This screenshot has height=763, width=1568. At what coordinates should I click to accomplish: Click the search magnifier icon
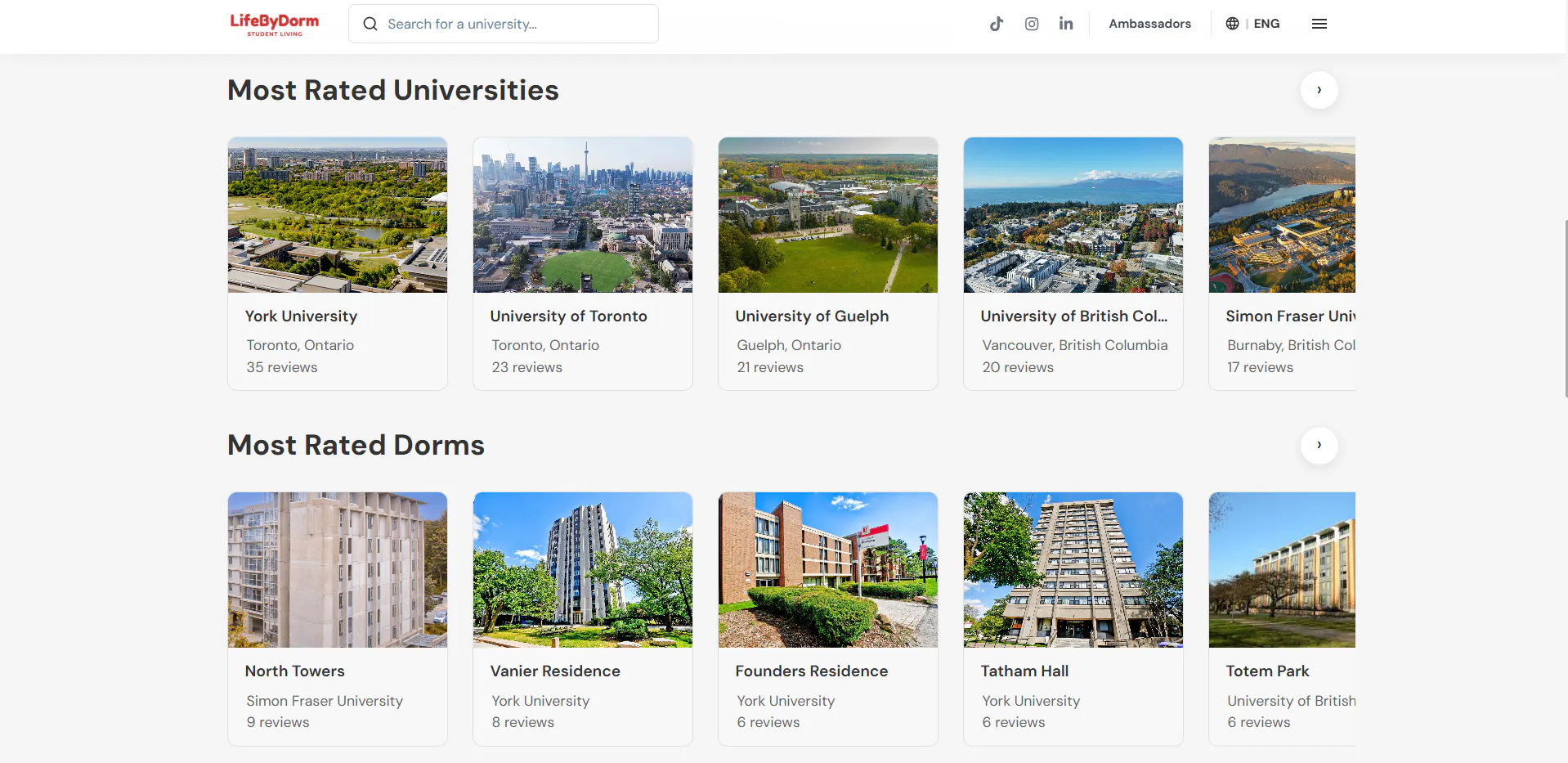pos(370,24)
